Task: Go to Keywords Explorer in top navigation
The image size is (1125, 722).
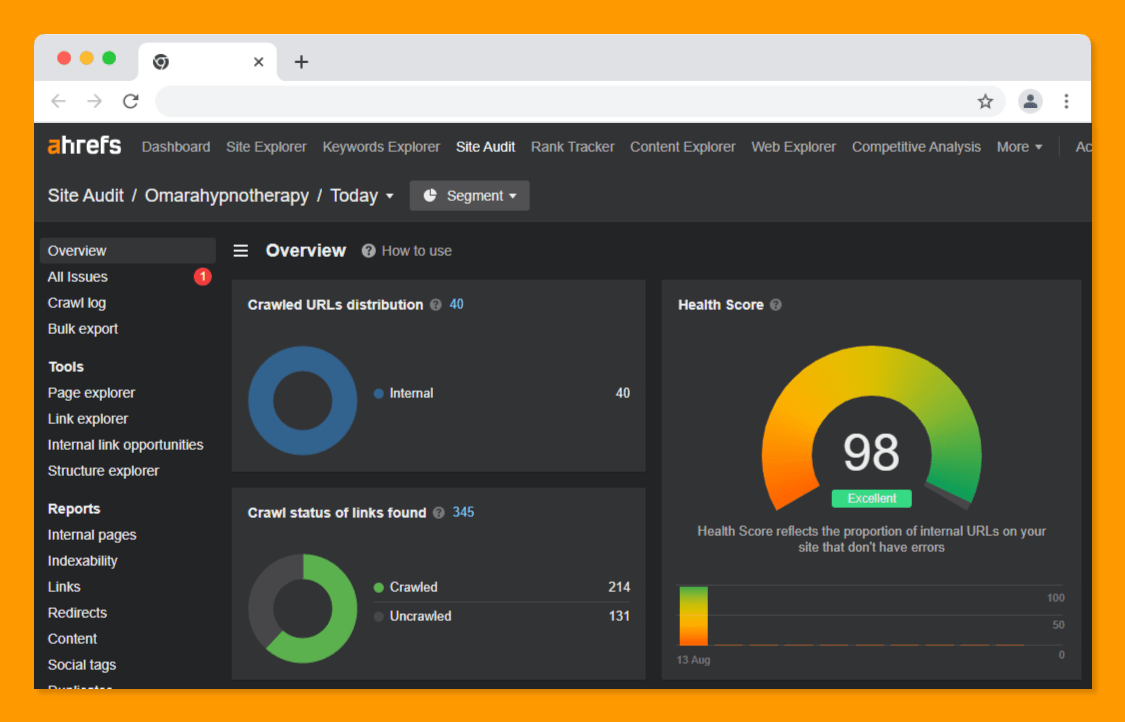Action: tap(381, 147)
